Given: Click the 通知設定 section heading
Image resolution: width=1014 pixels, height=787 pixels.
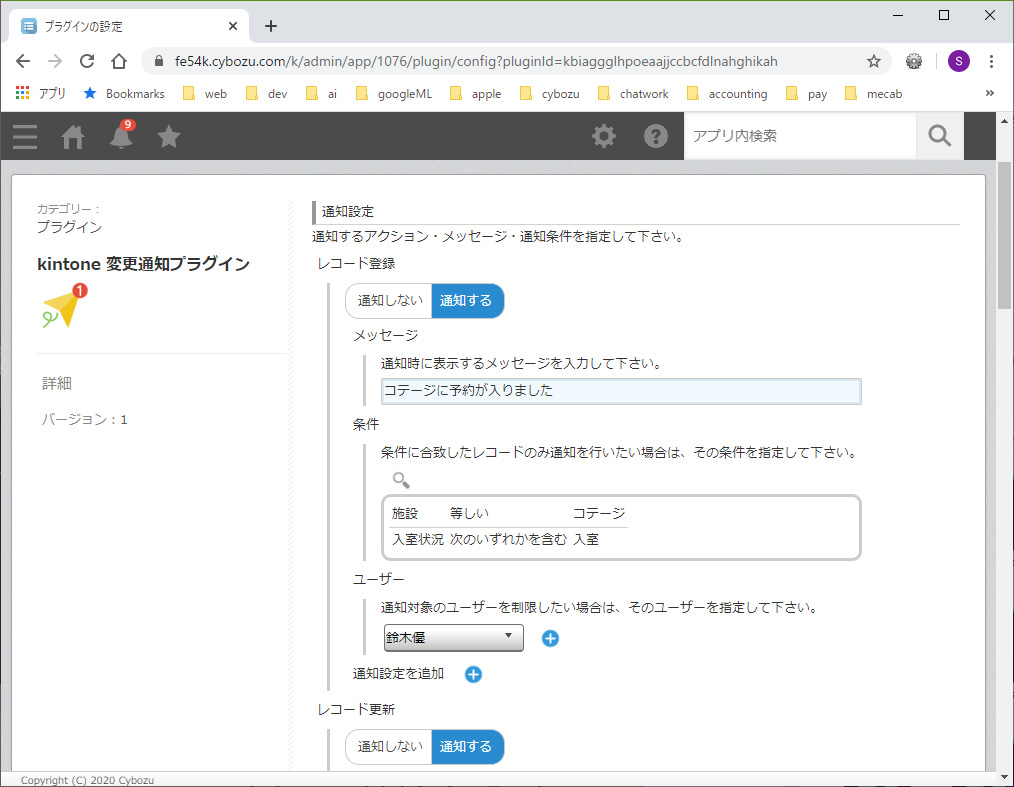Looking at the screenshot, I should 348,211.
